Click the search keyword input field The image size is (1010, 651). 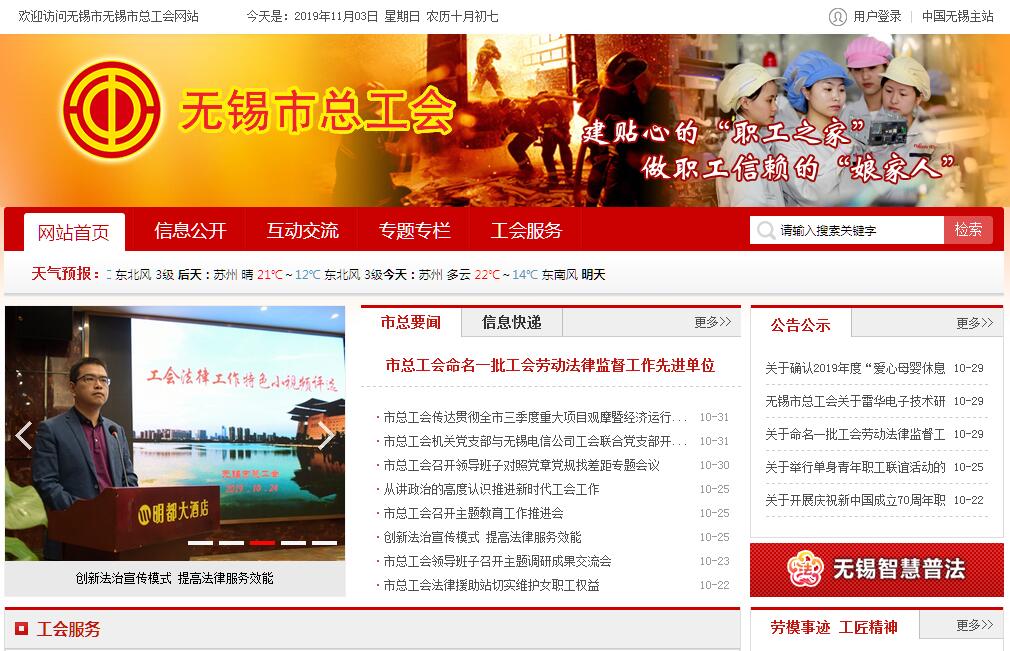(x=860, y=231)
